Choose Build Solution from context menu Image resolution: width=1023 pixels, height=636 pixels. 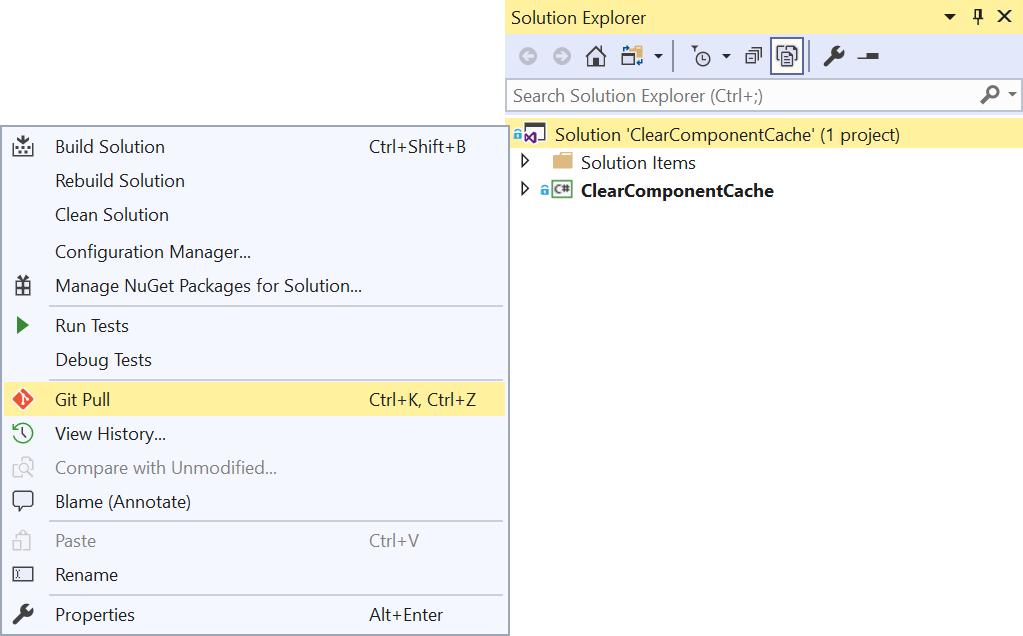[254, 147]
